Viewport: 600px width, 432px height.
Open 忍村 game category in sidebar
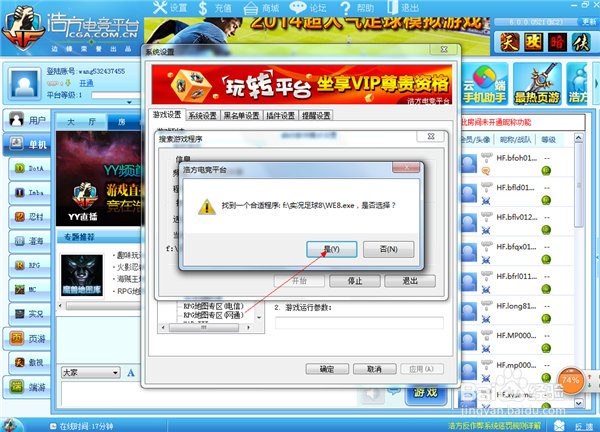click(30, 217)
